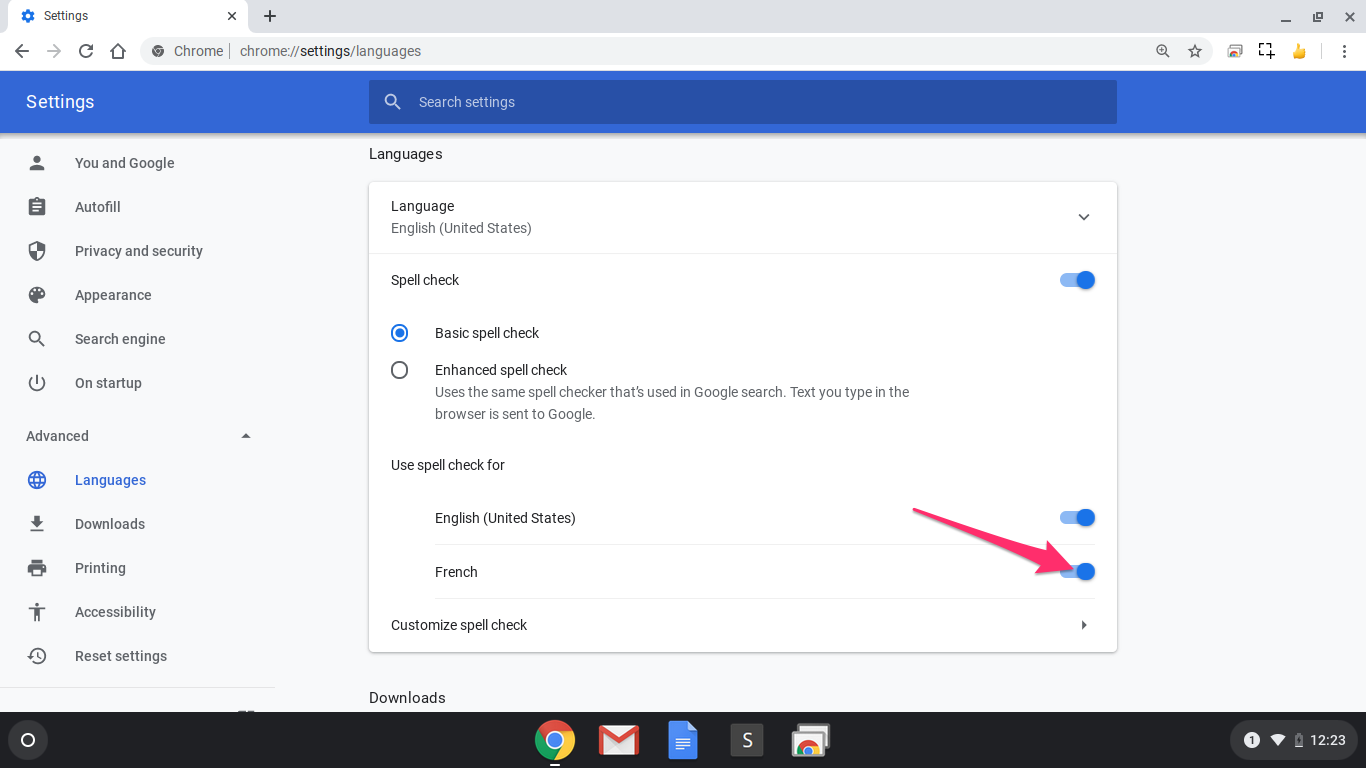The image size is (1366, 768).
Task: Toggle spell check for French
Action: point(1078,572)
